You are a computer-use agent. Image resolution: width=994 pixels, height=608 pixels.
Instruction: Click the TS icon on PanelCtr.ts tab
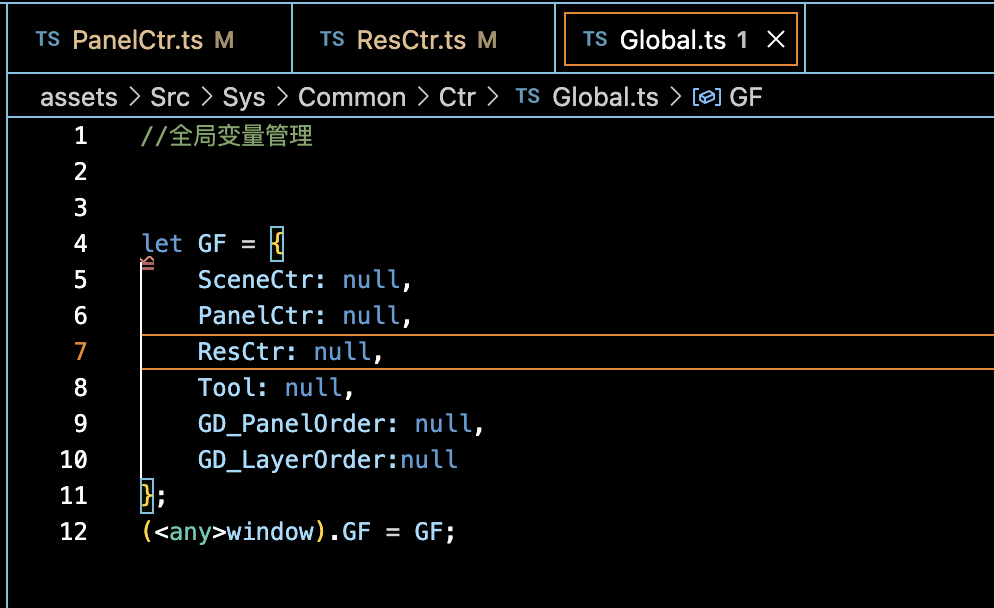[47, 40]
